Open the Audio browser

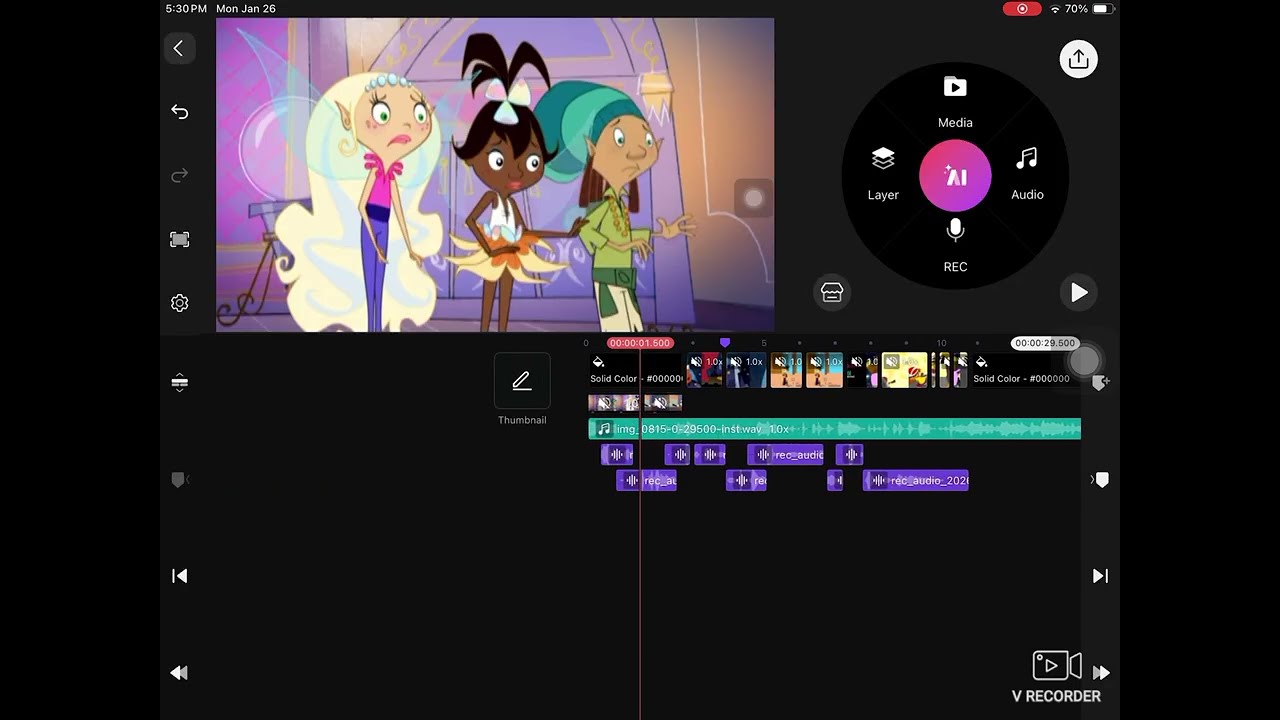1027,175
